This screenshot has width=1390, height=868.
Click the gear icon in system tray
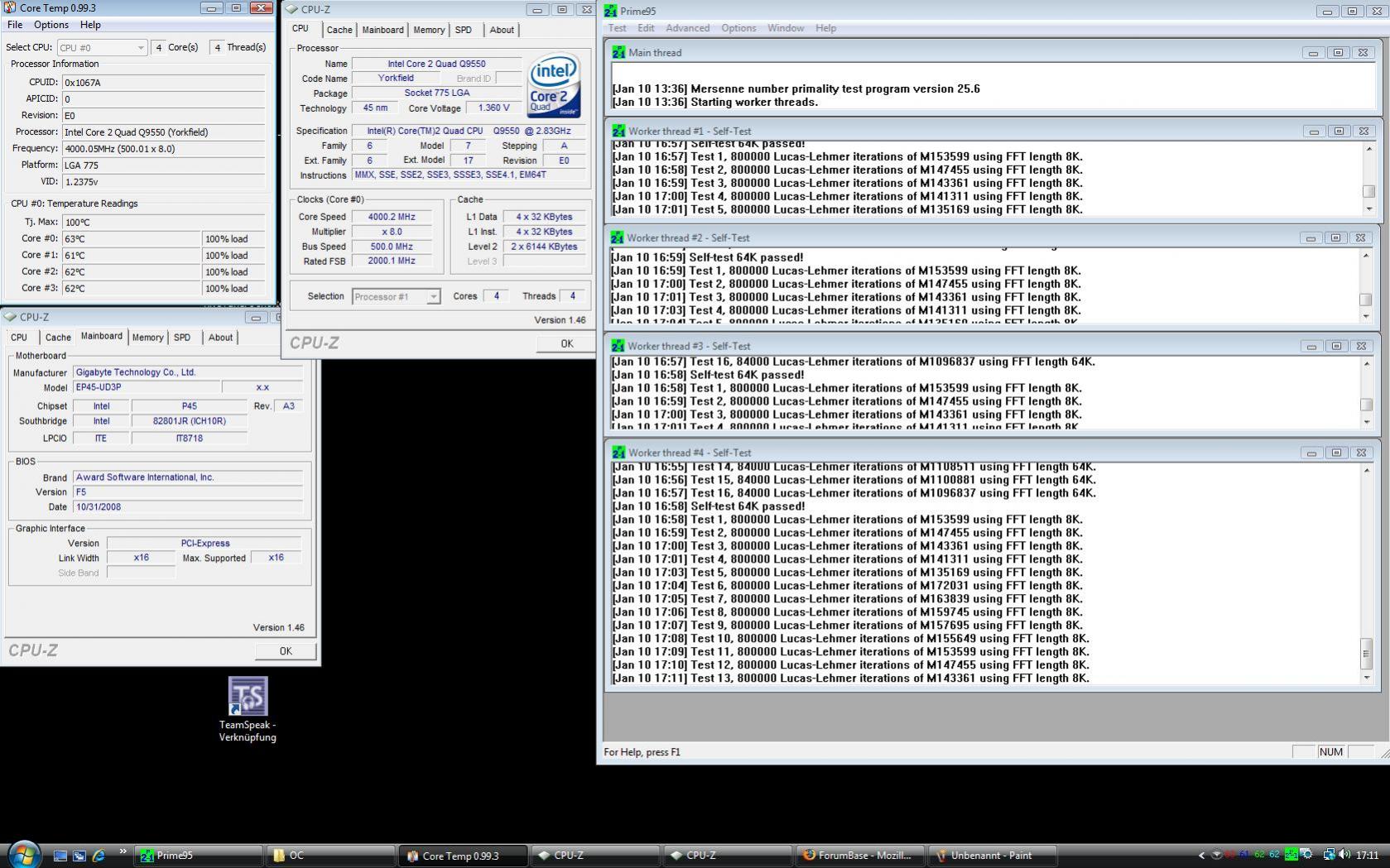[1306, 855]
